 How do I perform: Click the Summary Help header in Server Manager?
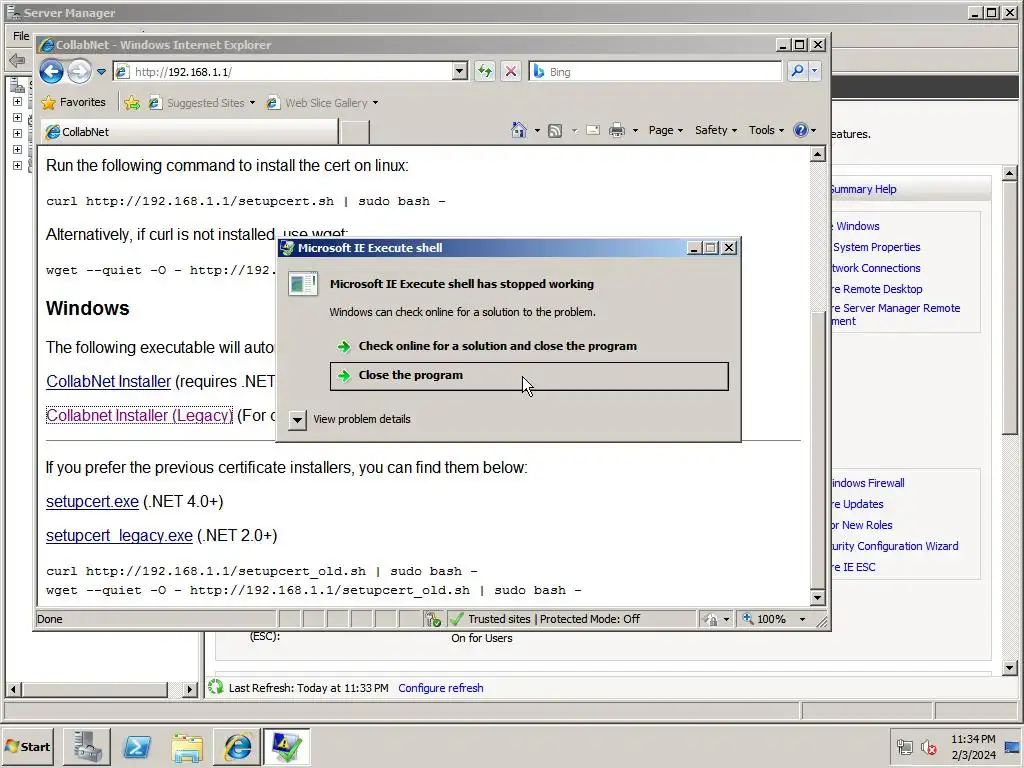click(x=863, y=189)
